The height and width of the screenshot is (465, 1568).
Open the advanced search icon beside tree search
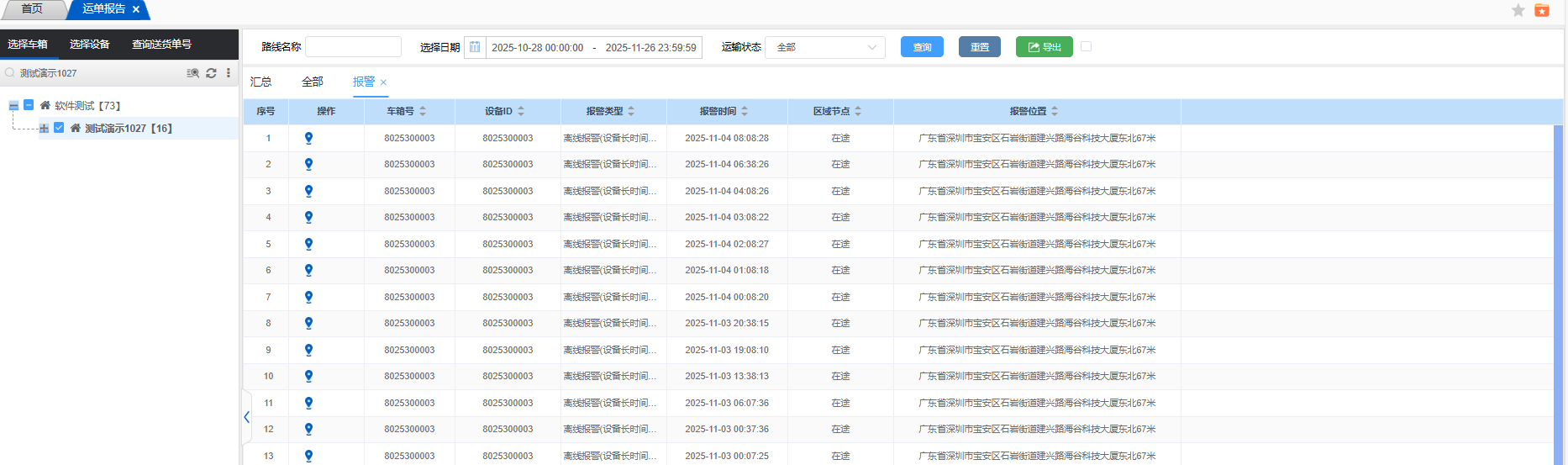192,73
